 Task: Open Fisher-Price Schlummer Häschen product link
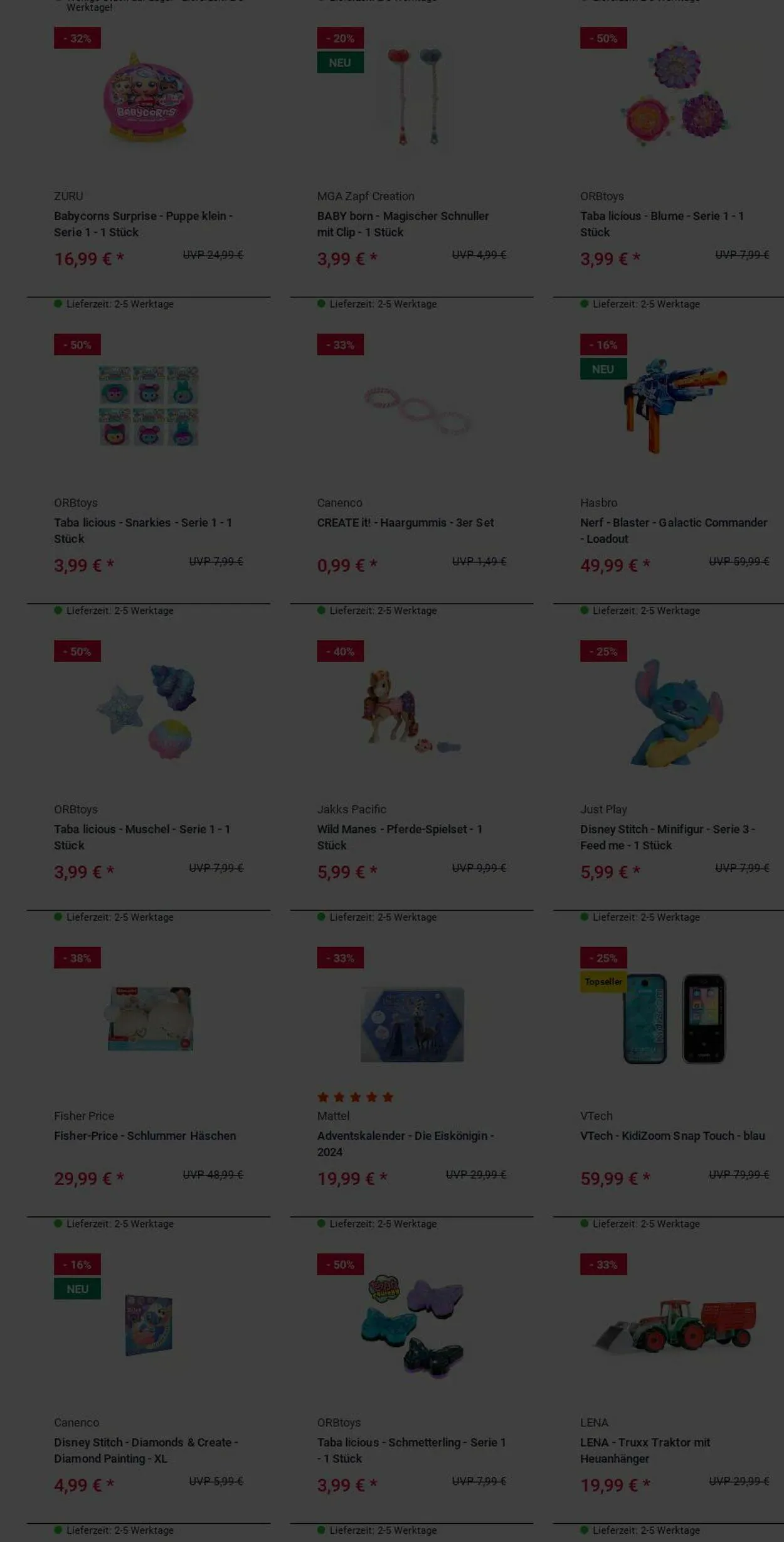tap(145, 1135)
